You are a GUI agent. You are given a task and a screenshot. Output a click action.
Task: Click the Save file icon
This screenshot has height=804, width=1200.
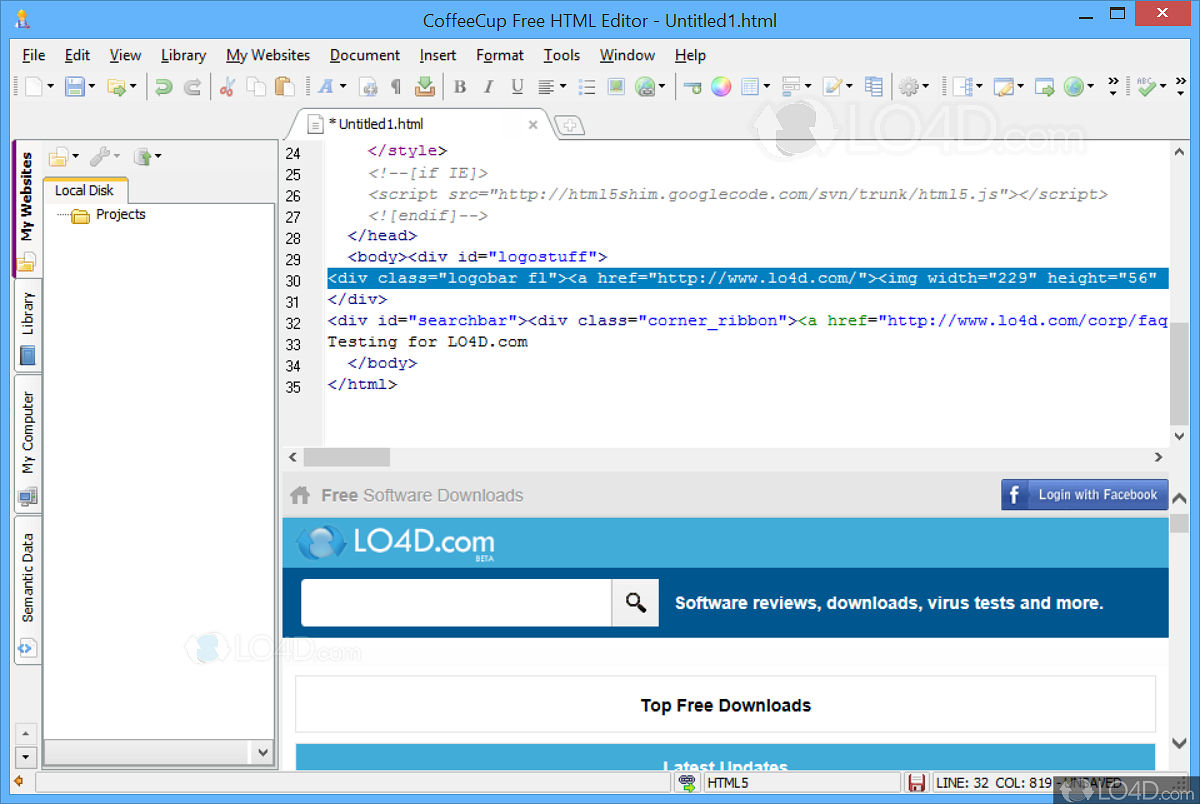[75, 87]
